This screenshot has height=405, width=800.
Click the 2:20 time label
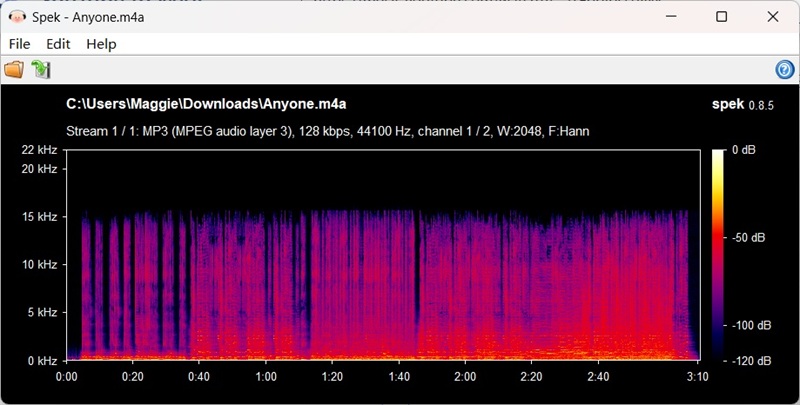pos(532,377)
